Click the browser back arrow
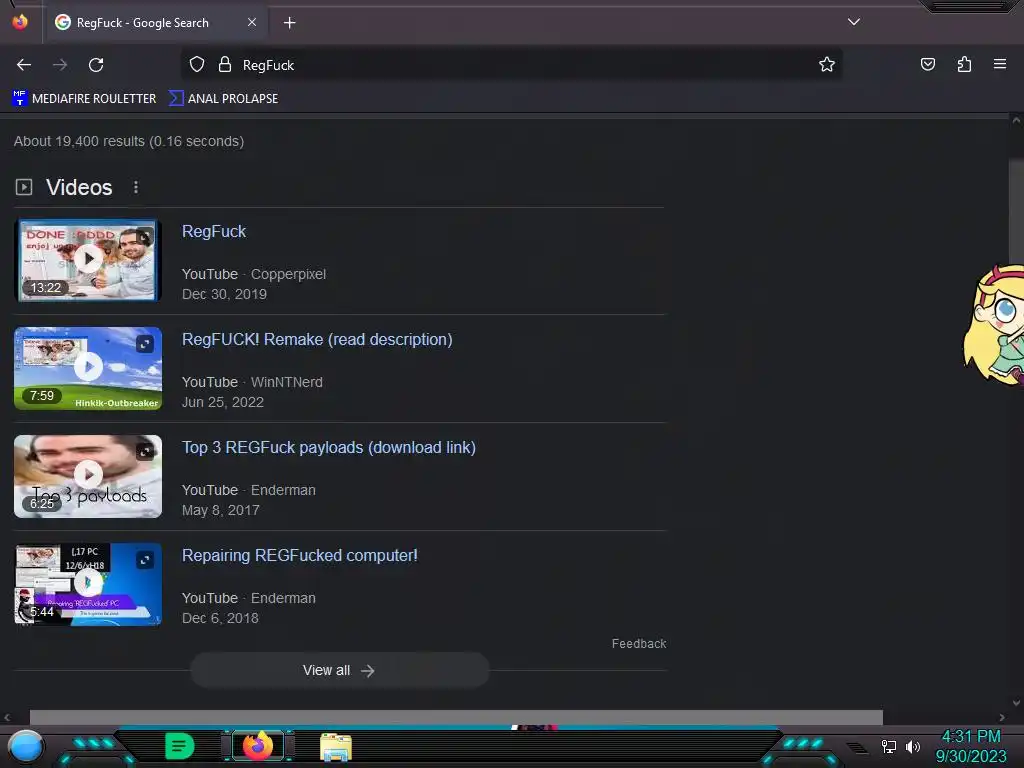1024x768 pixels. coord(24,65)
